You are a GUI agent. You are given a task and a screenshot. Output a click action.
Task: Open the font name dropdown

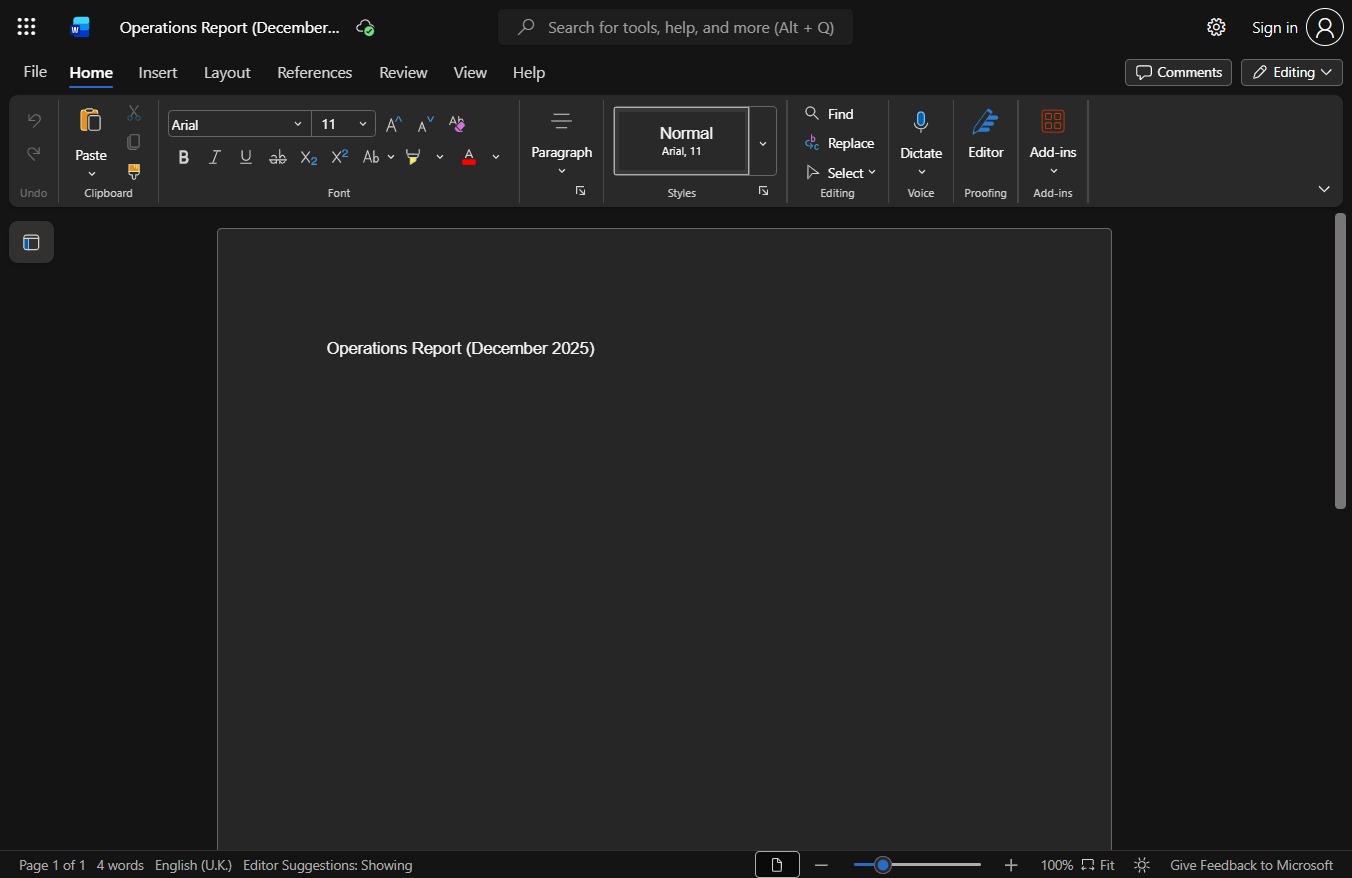(x=298, y=124)
